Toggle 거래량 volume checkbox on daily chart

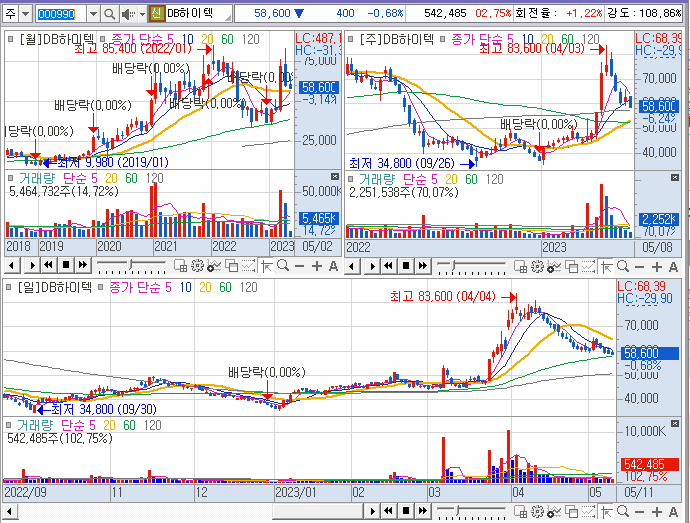pyautogui.click(x=8, y=425)
